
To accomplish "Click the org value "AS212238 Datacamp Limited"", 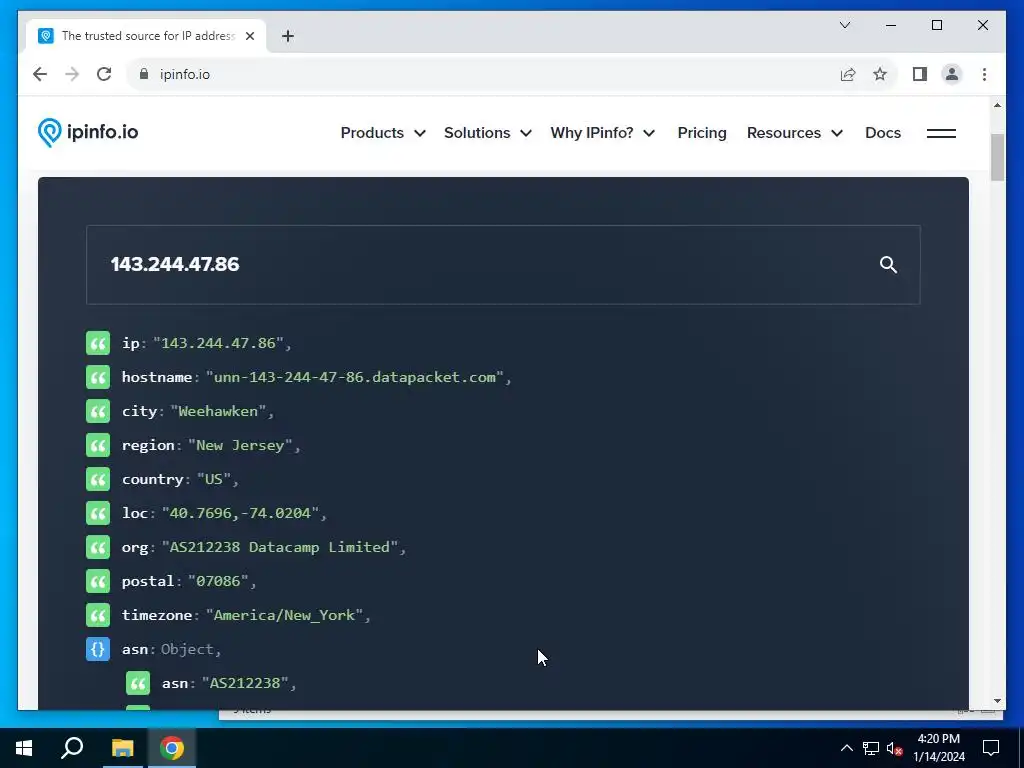I will pos(280,547).
